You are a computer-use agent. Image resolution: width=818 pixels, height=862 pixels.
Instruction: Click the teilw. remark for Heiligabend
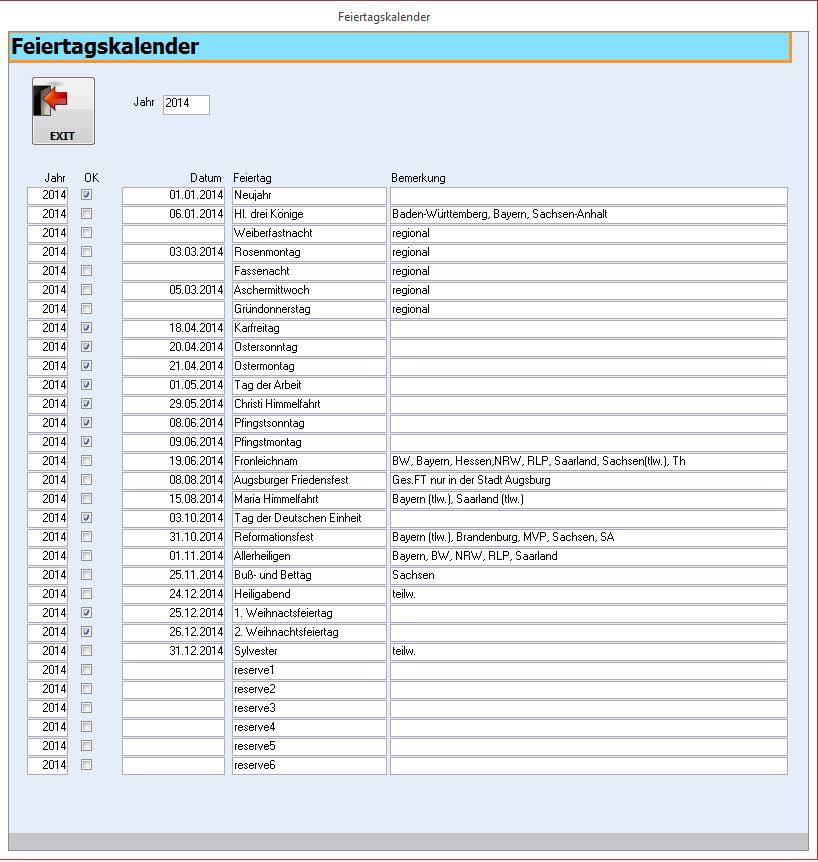589,595
